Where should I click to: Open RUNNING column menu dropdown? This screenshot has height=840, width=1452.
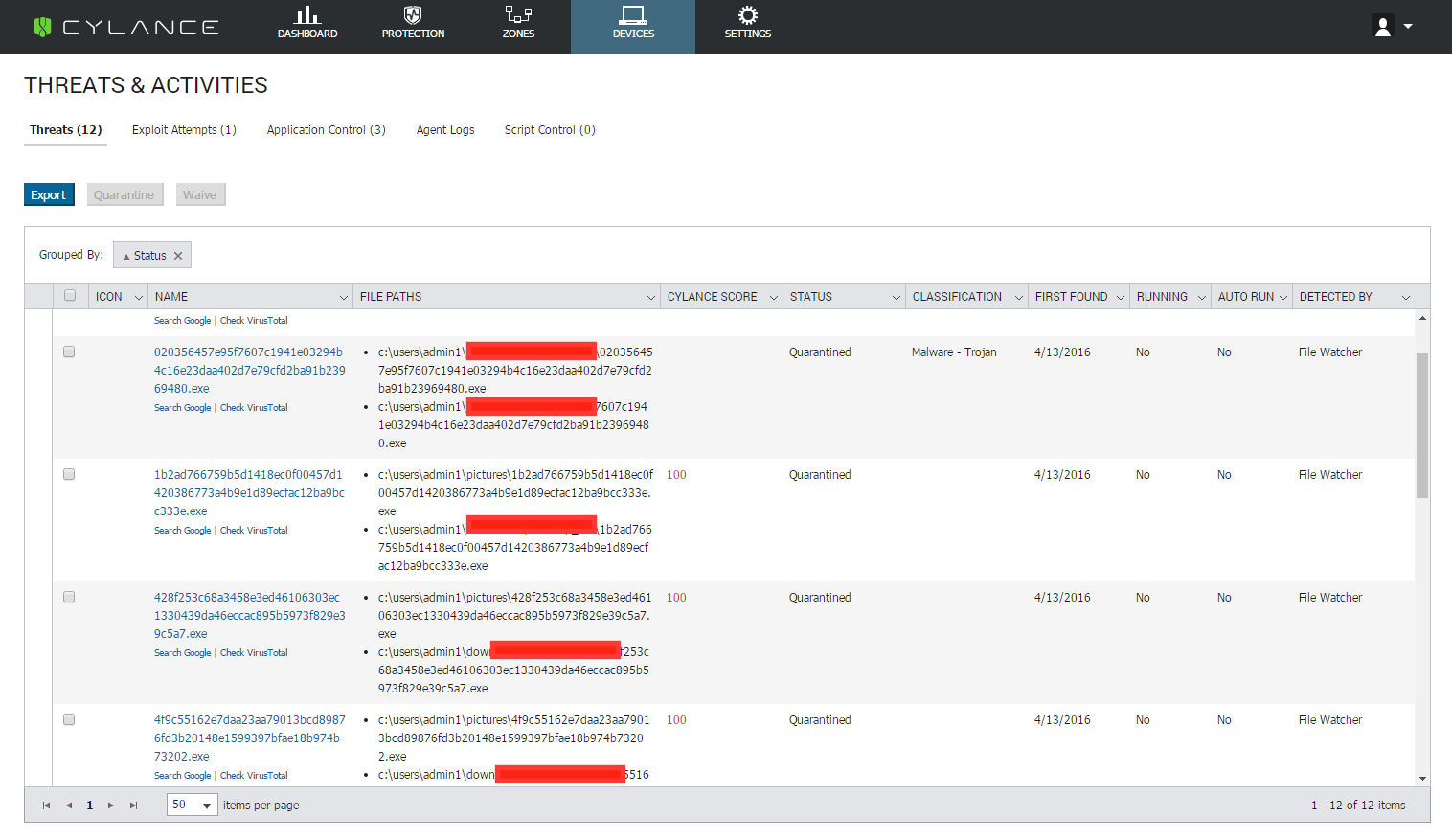(x=1202, y=298)
